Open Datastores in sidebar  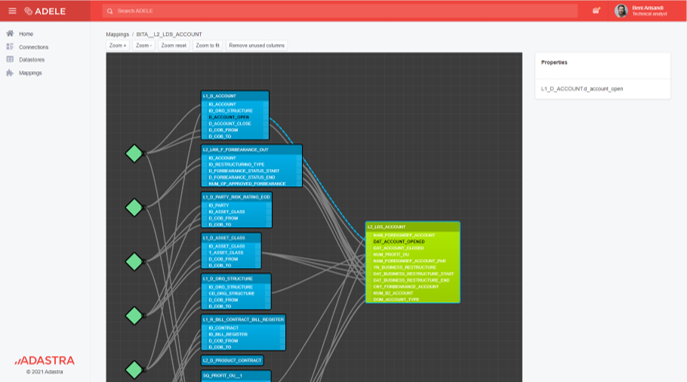click(32, 60)
